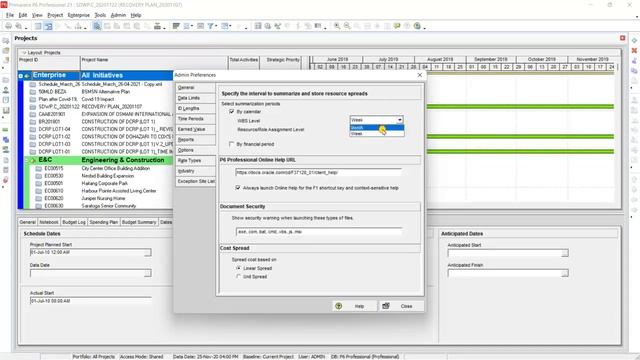Click the red X Delete icon on the right bar
Image resolution: width=640 pixels, height=360 pixels.
[634, 50]
